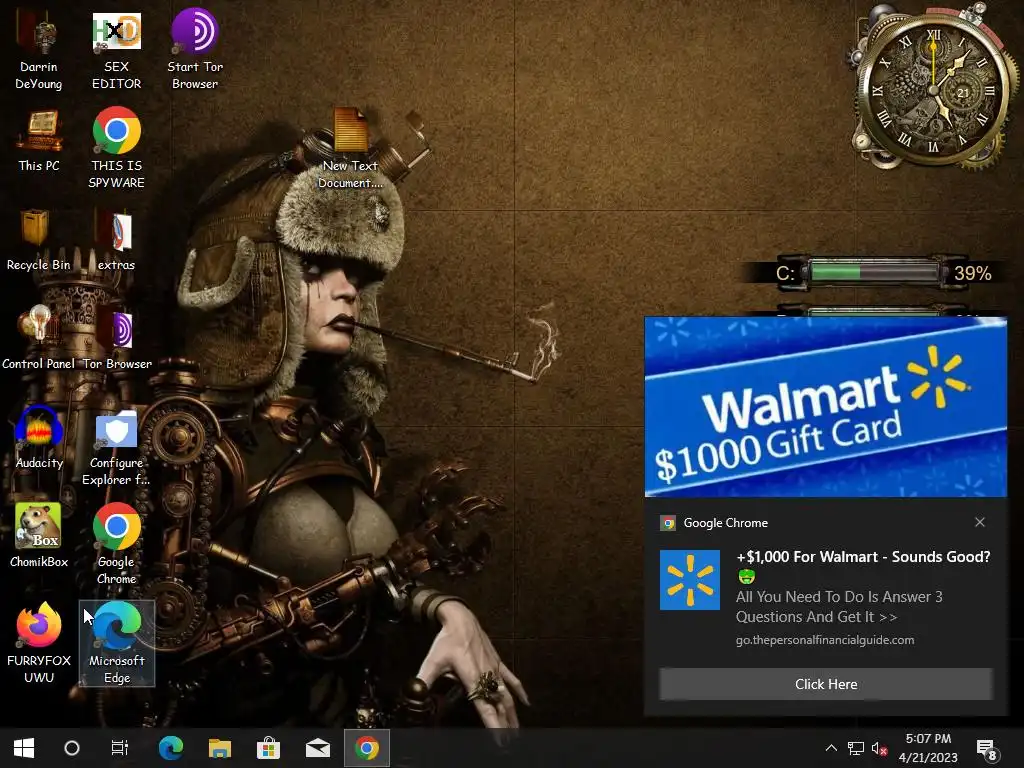Select the Configure Explorer shortcut
This screenshot has width=1024, height=768.
(116, 447)
